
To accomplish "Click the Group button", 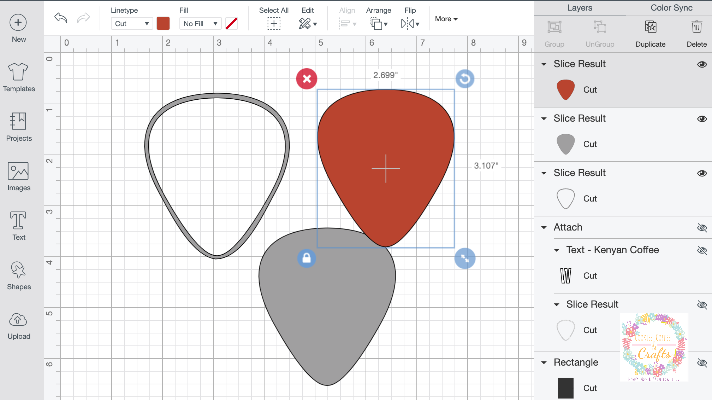I will click(x=554, y=34).
